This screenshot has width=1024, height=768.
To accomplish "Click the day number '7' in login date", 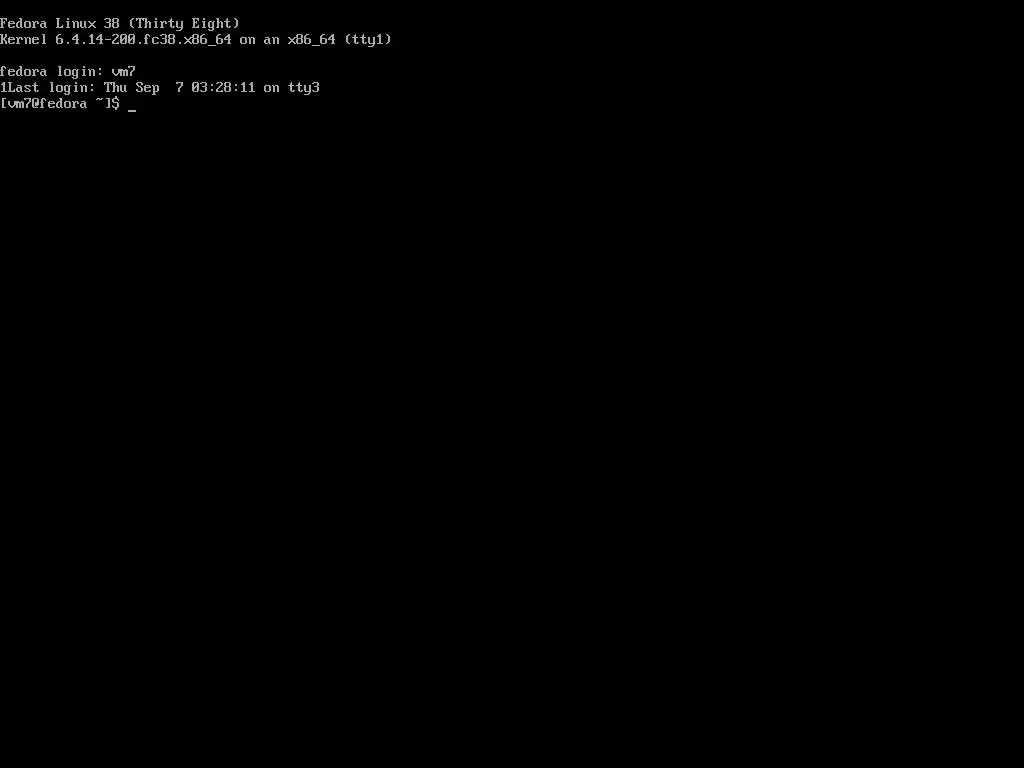I will [180, 88].
